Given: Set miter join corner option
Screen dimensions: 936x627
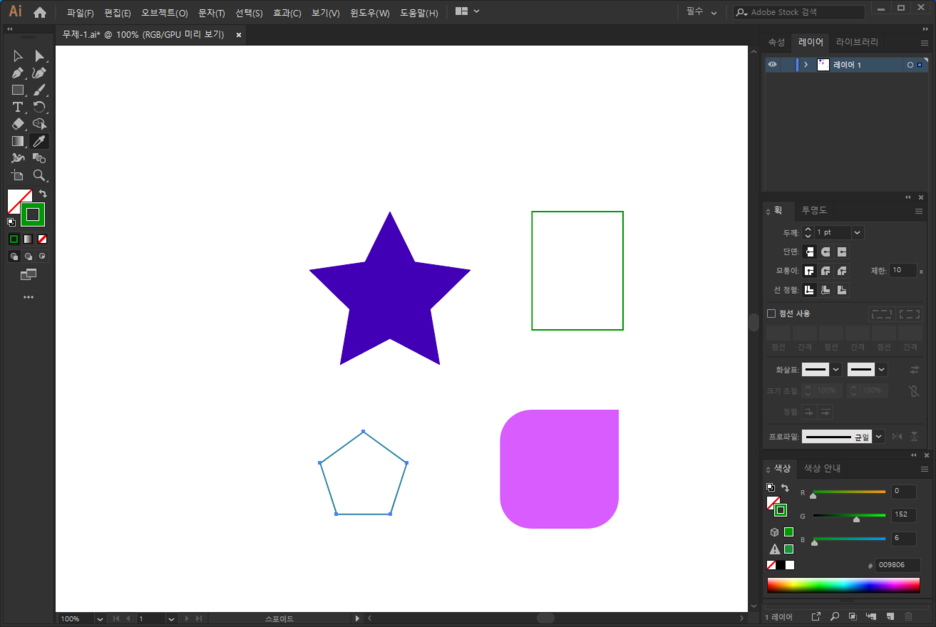Looking at the screenshot, I should click(x=809, y=271).
